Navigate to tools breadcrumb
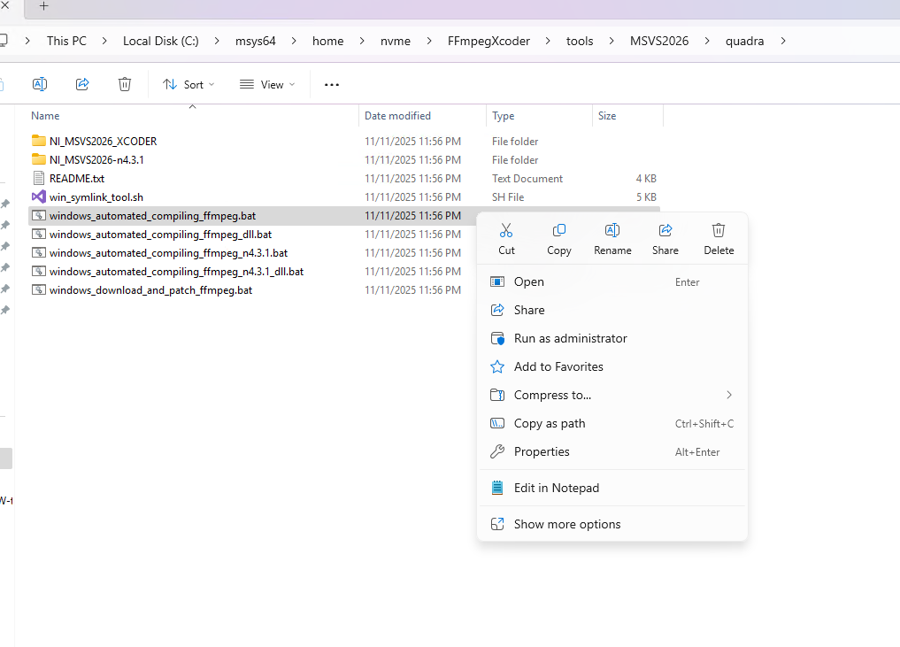 point(580,41)
